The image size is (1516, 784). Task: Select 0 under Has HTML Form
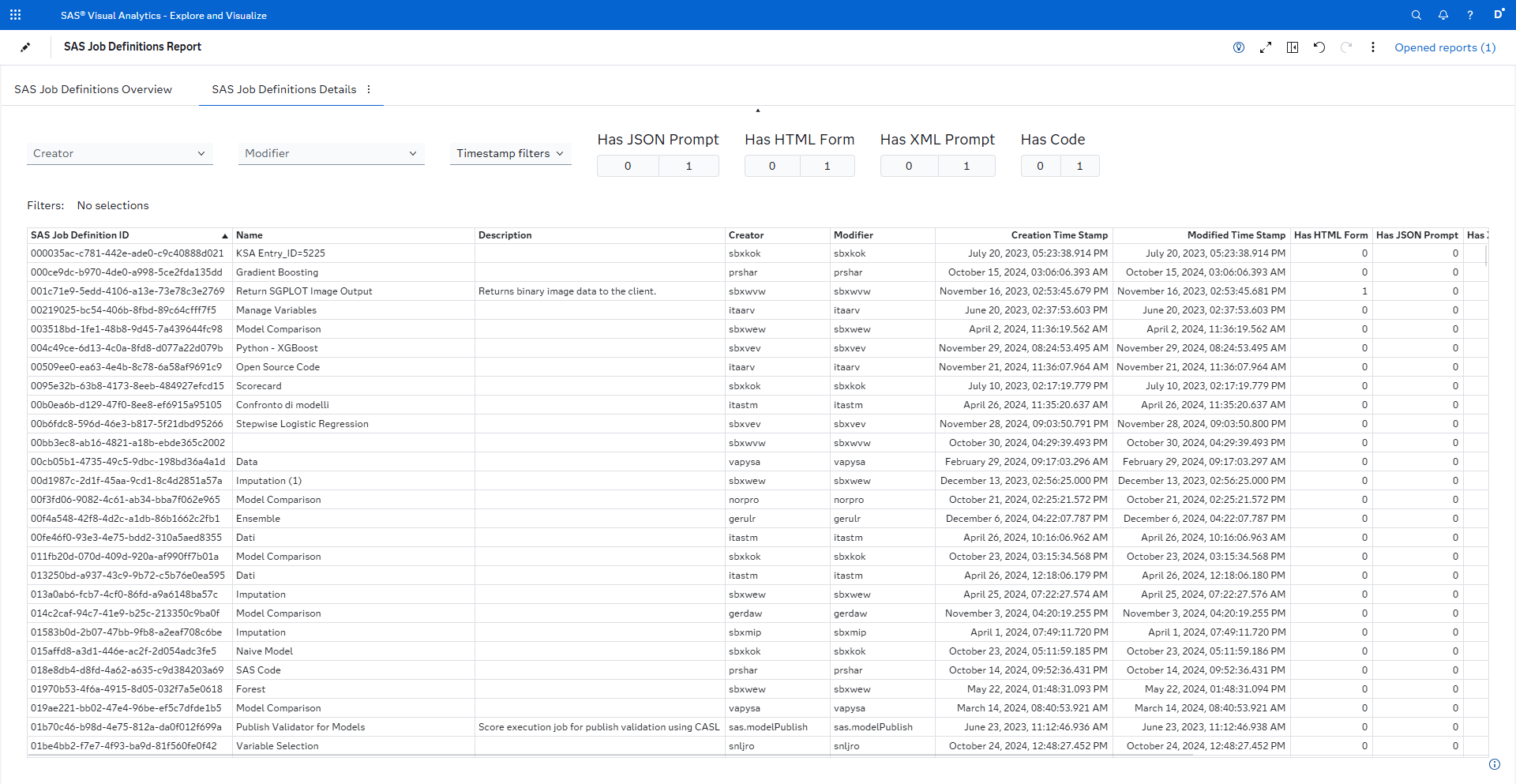(x=772, y=166)
